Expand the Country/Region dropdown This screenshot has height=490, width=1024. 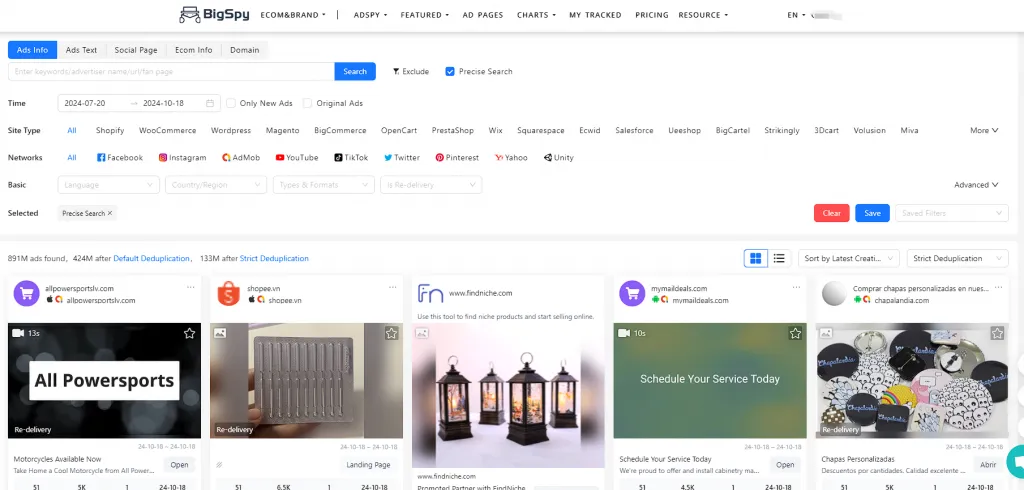[216, 185]
